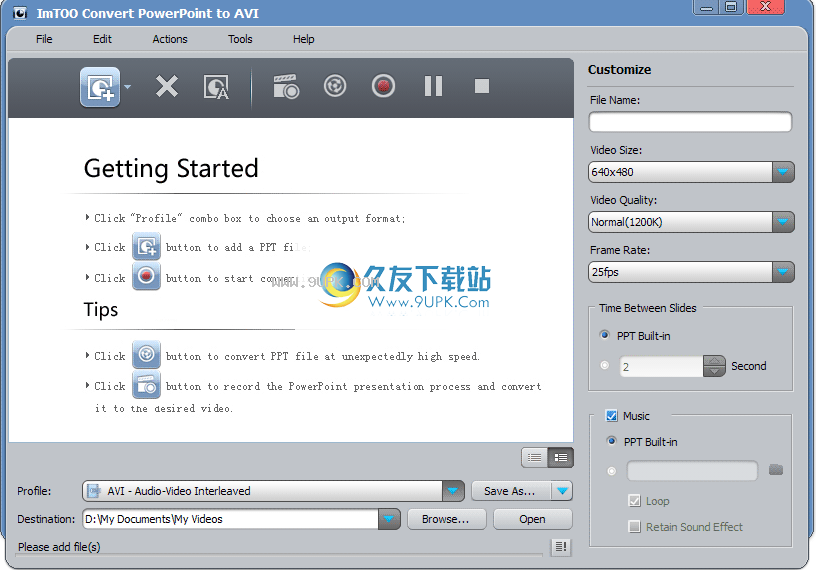The image size is (816, 570).
Task: Click the 'Tips' heading
Action: (x=101, y=309)
